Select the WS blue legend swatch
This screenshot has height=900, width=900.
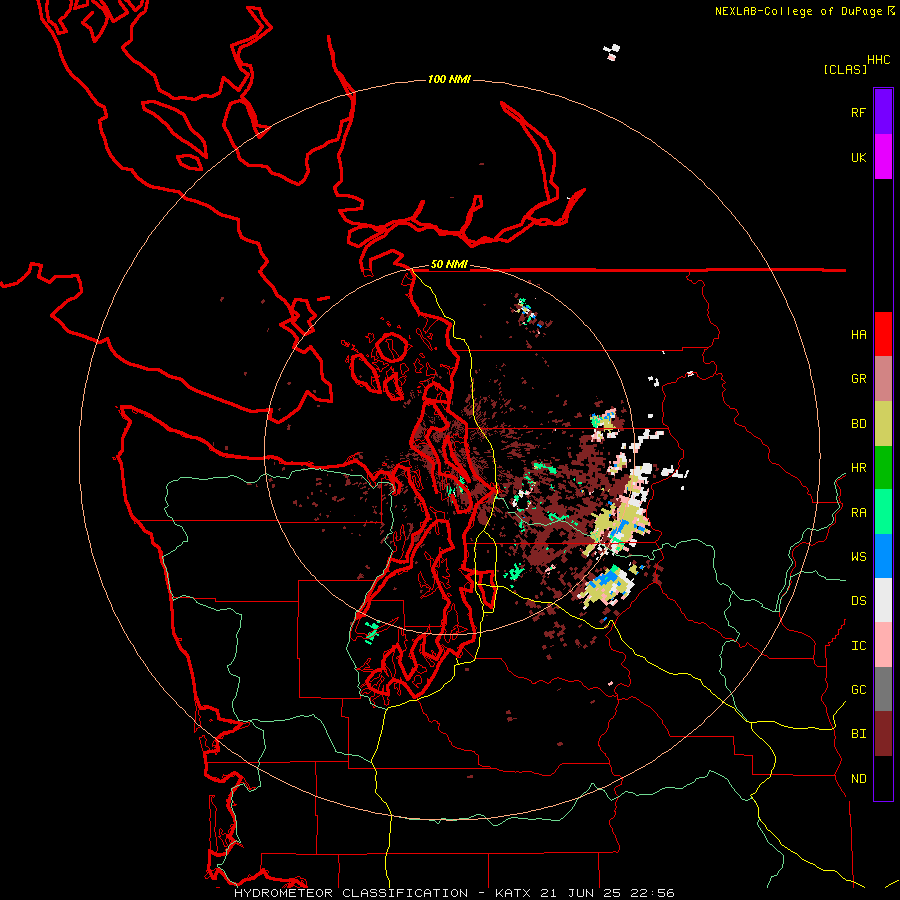click(883, 556)
